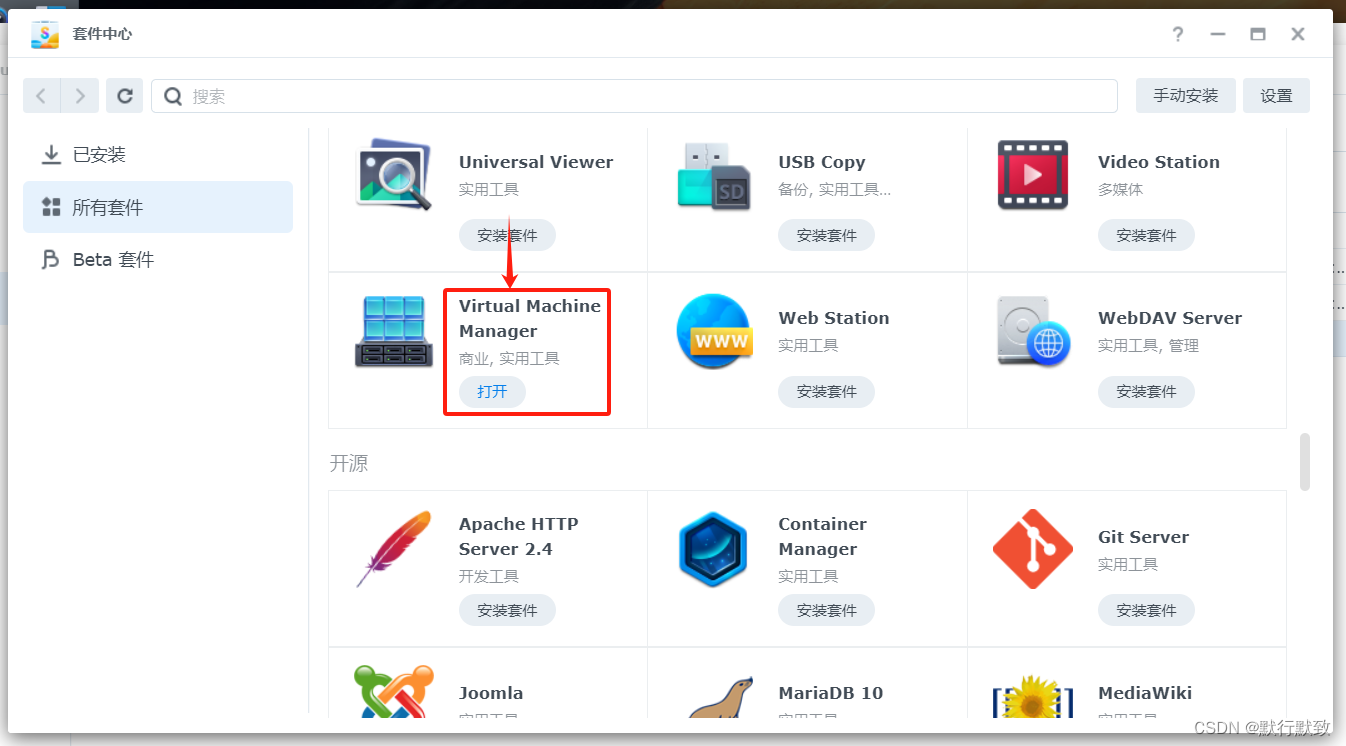This screenshot has height=746, width=1346.
Task: Click the Git Server title
Action: [1144, 537]
